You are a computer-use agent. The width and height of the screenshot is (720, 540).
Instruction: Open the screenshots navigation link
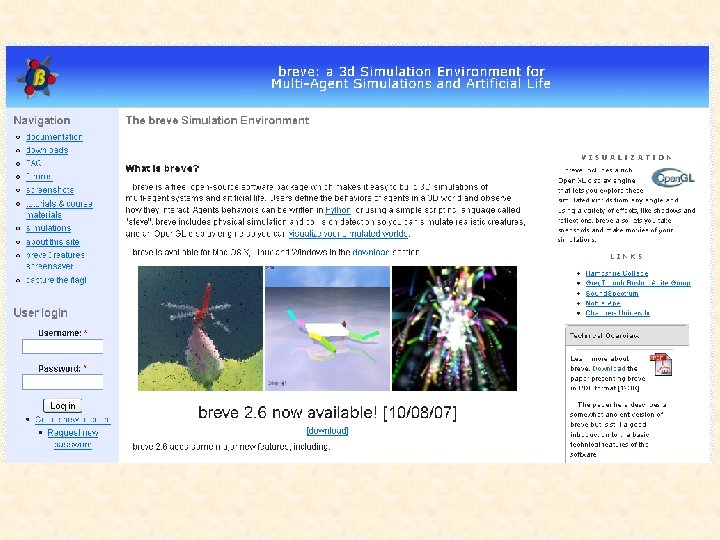50,190
